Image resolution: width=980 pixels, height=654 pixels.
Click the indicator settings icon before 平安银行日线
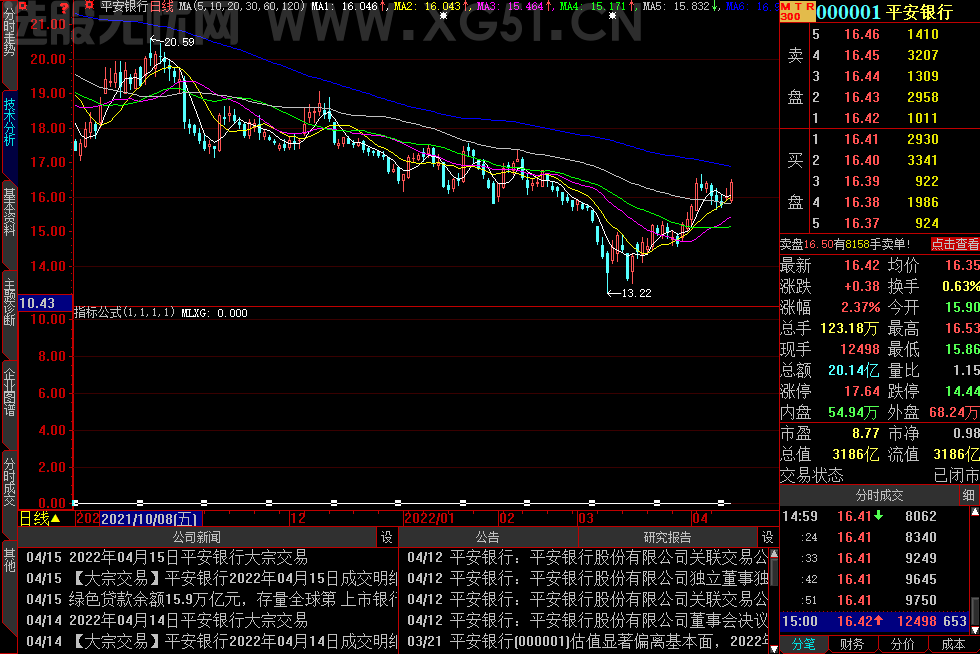tap(89, 6)
